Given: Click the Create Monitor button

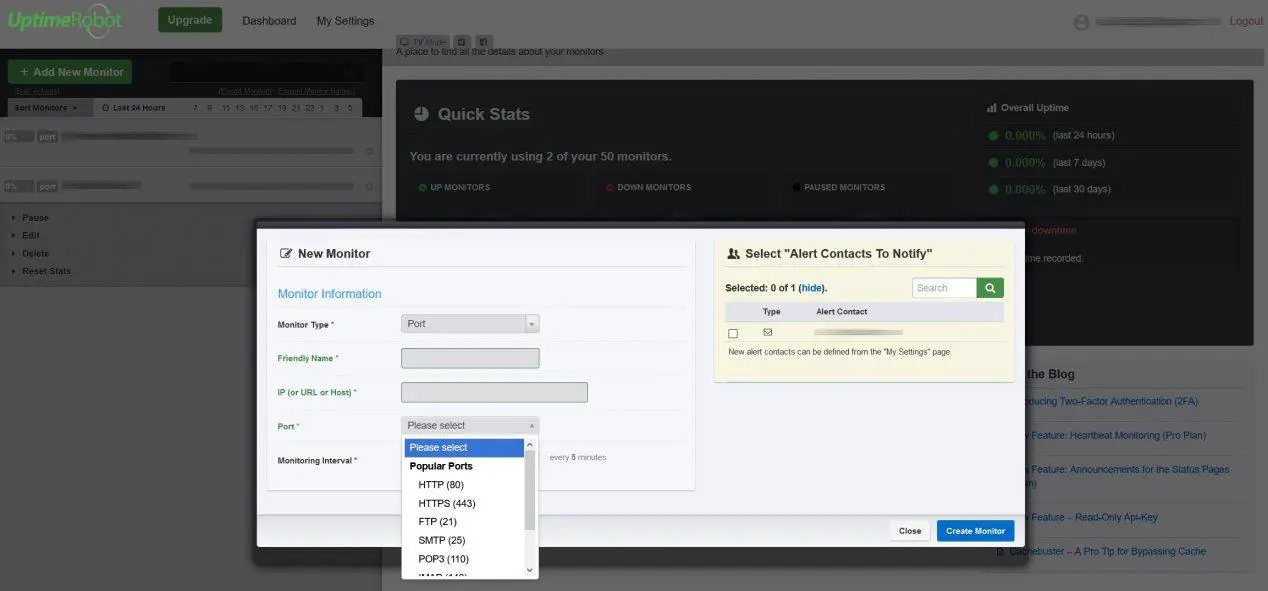Looking at the screenshot, I should [x=975, y=531].
